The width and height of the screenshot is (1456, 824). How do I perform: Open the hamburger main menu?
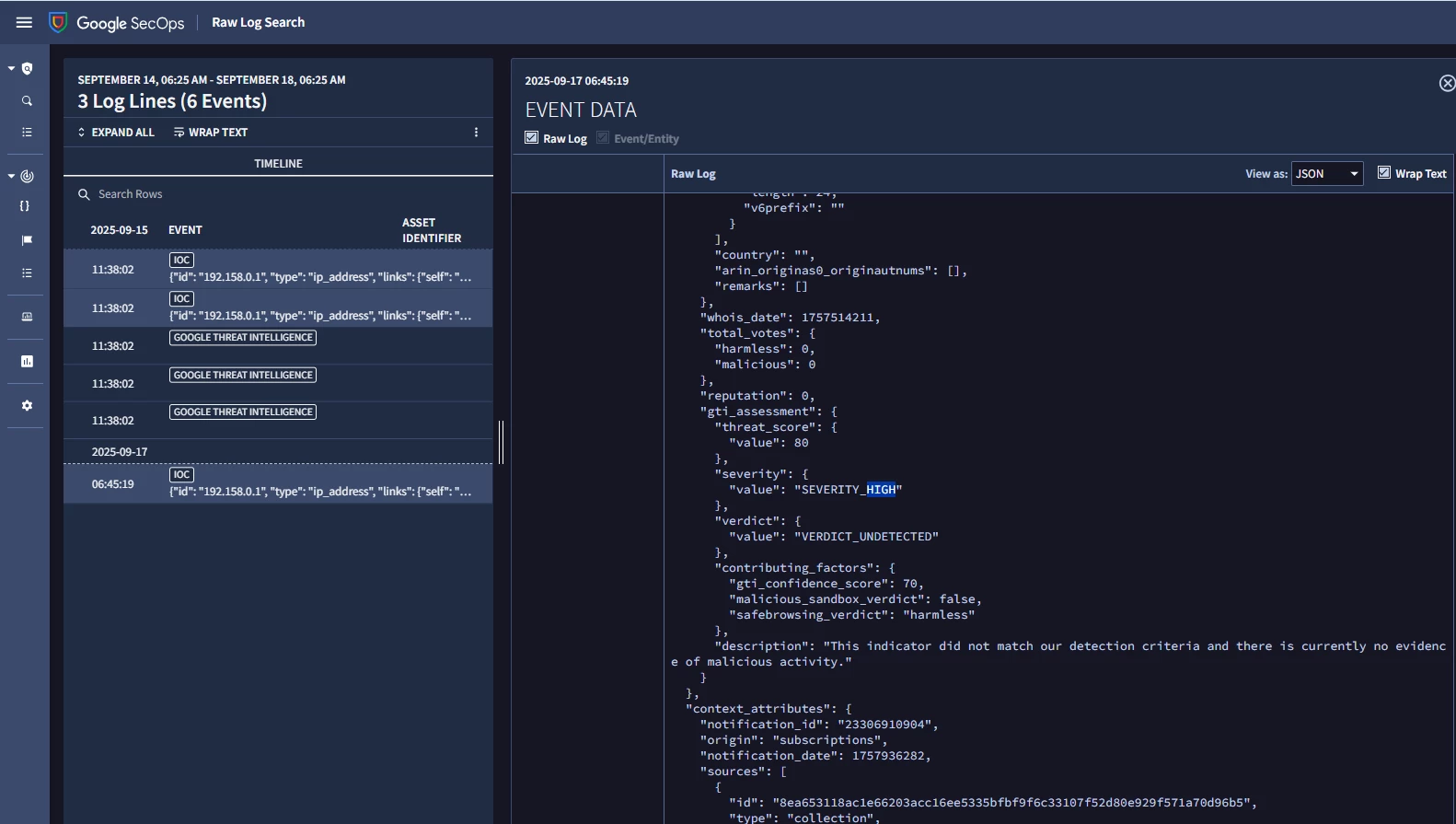(x=24, y=22)
